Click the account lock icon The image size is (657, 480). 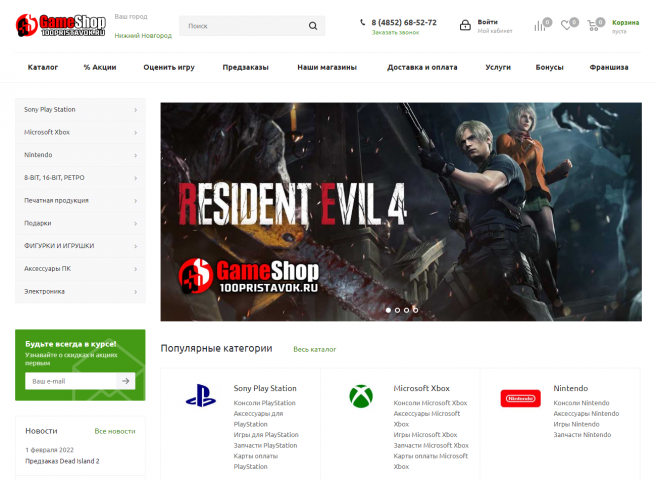(x=465, y=25)
